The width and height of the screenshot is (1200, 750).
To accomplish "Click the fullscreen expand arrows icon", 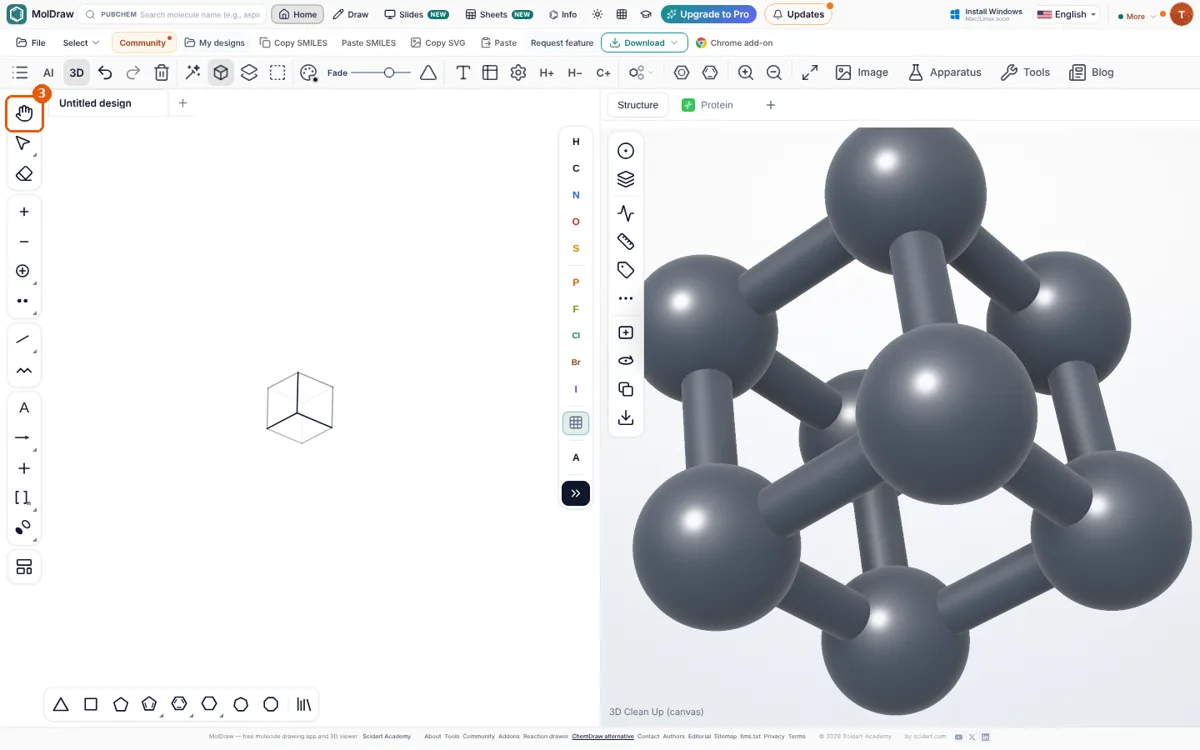I will click(x=810, y=72).
